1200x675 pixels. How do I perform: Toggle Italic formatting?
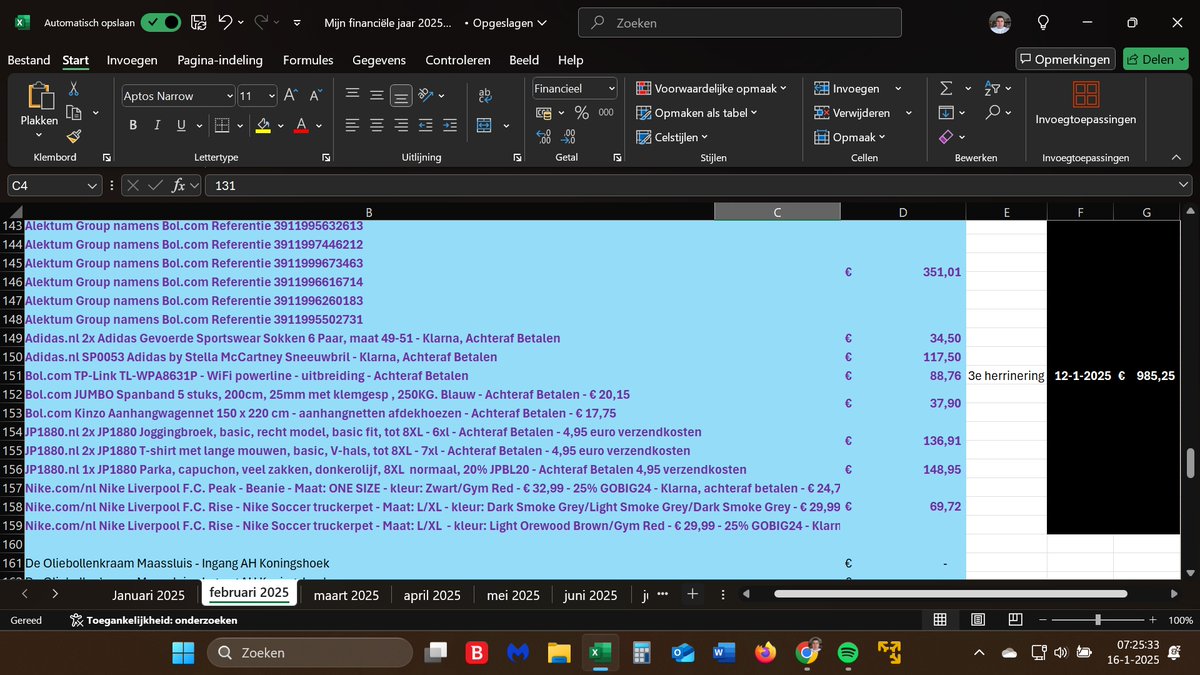click(x=157, y=125)
